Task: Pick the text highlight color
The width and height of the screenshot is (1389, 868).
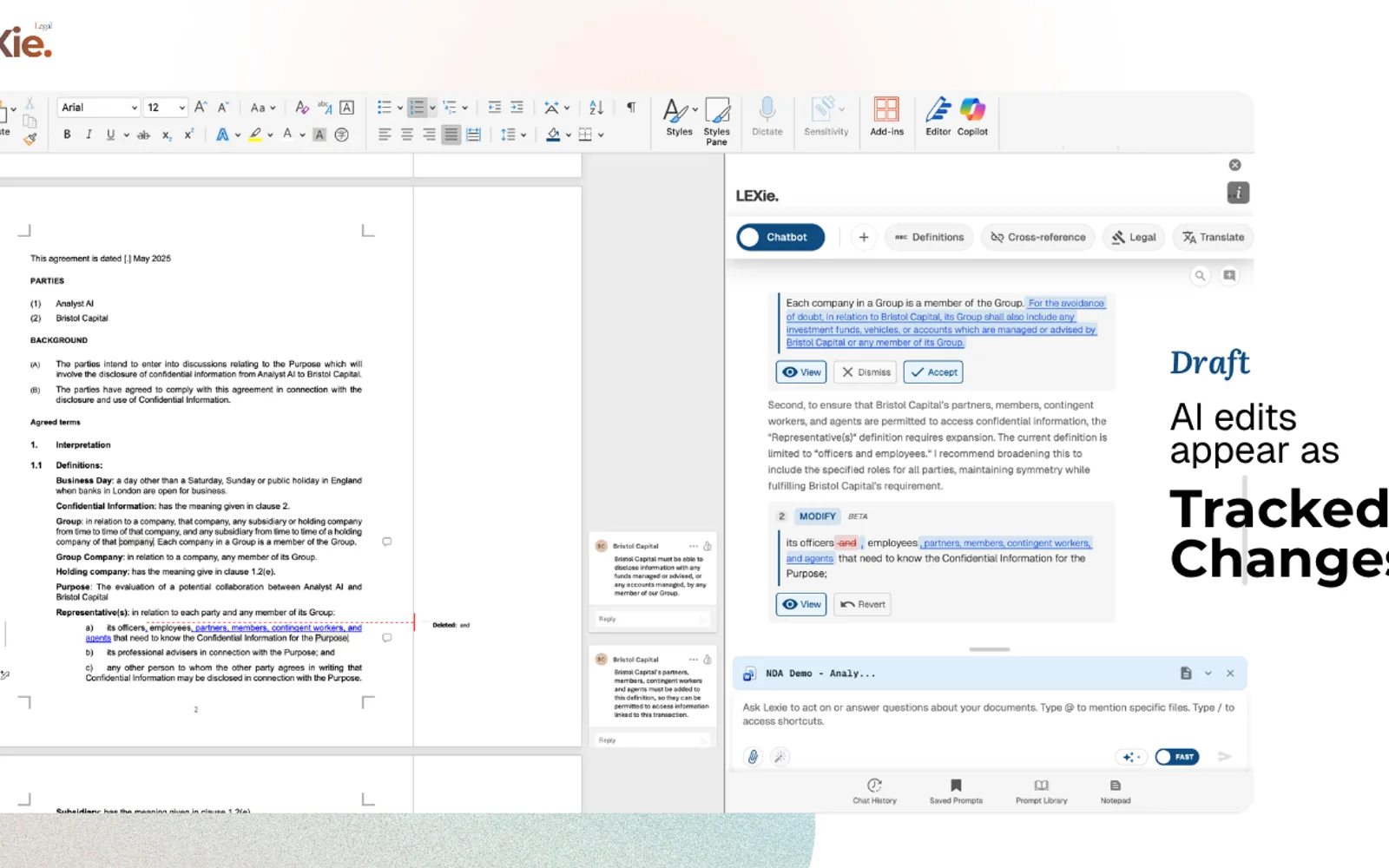Action: tap(255, 135)
